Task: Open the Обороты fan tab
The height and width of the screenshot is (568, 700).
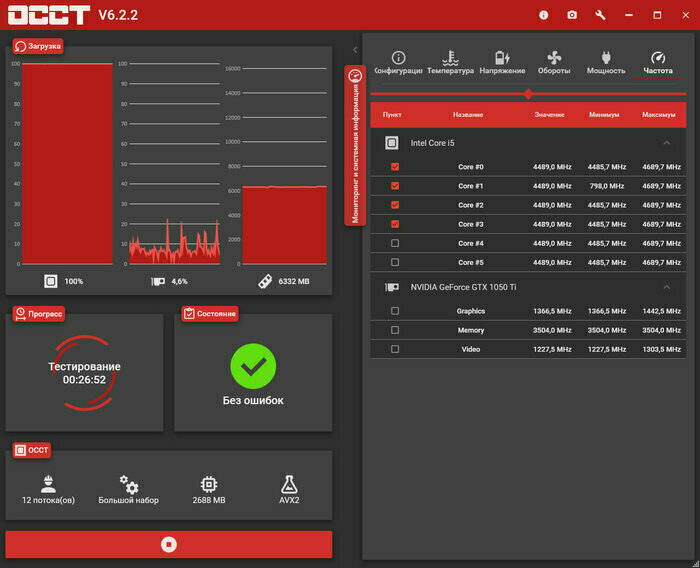Action: tap(554, 63)
